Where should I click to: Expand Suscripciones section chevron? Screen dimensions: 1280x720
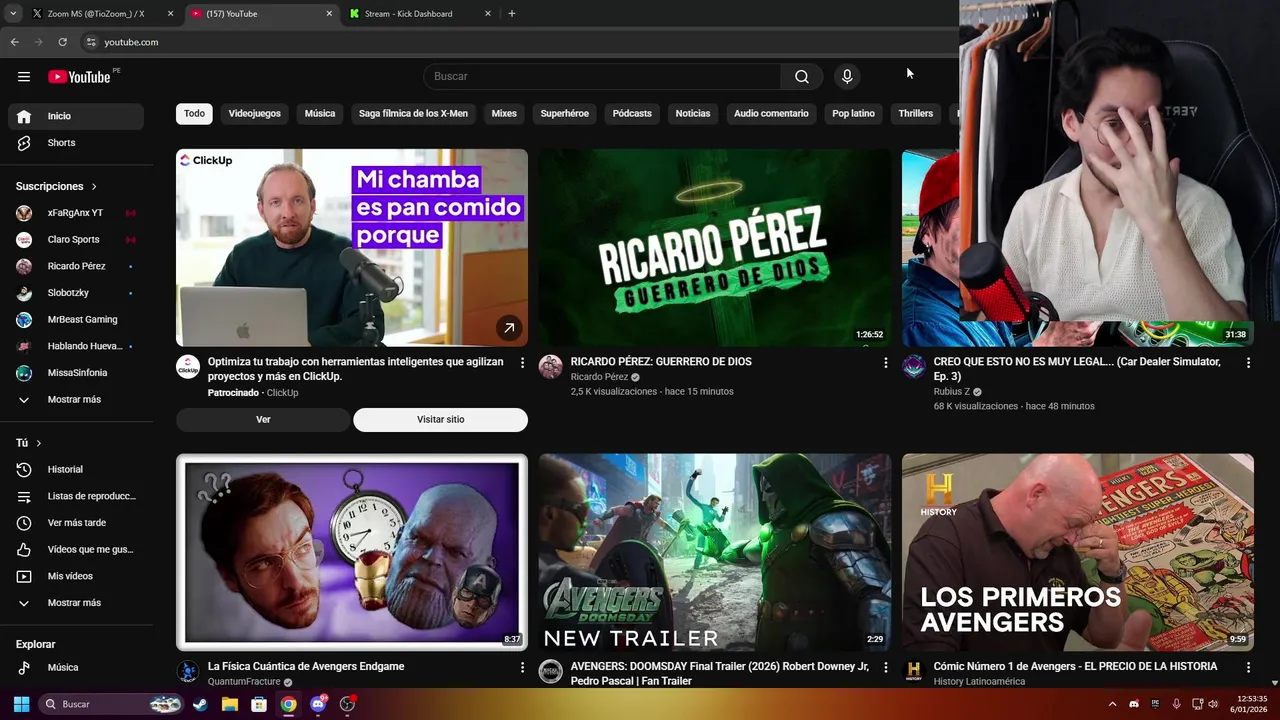click(94, 187)
